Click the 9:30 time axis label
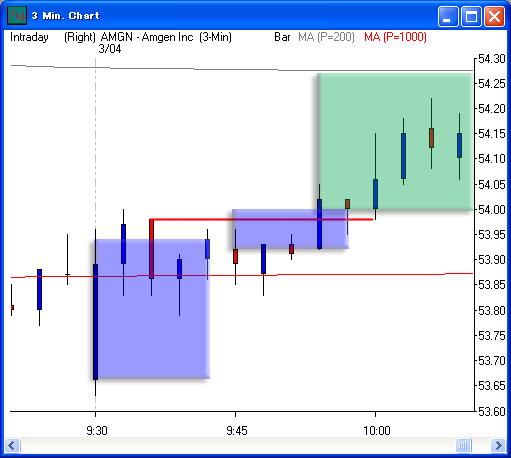 97,431
